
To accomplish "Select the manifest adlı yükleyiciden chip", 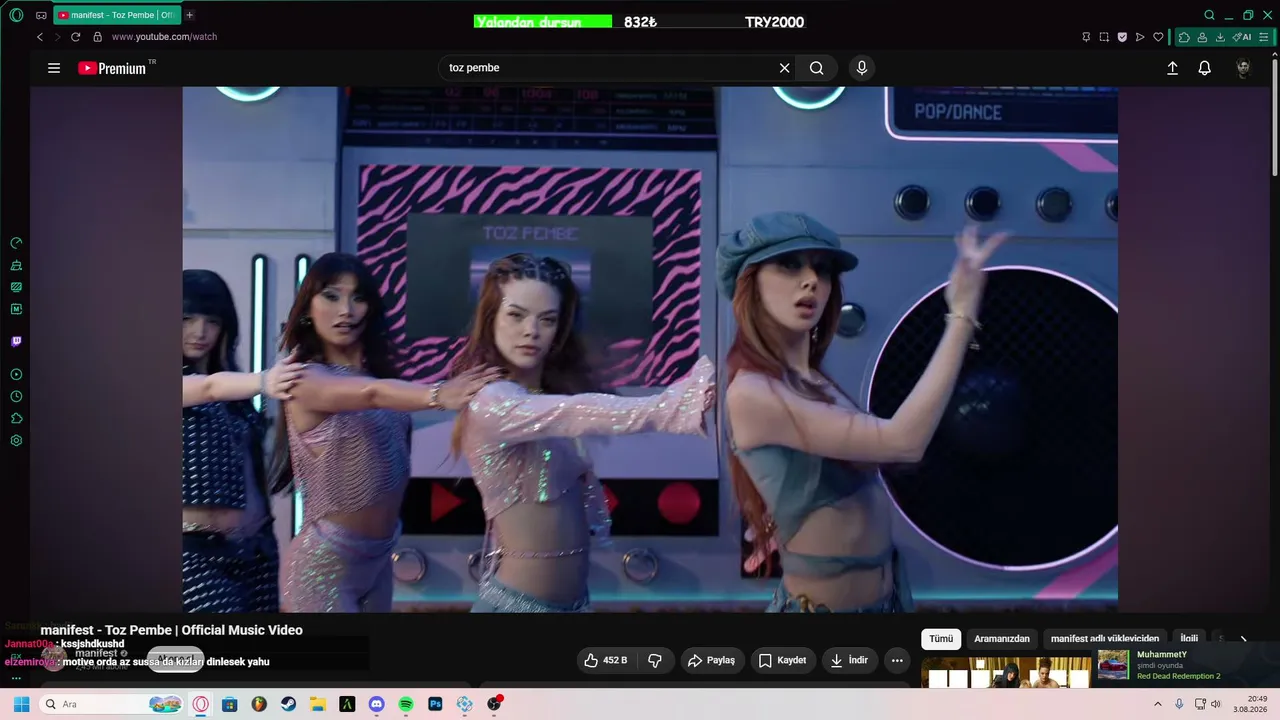I will click(1105, 639).
